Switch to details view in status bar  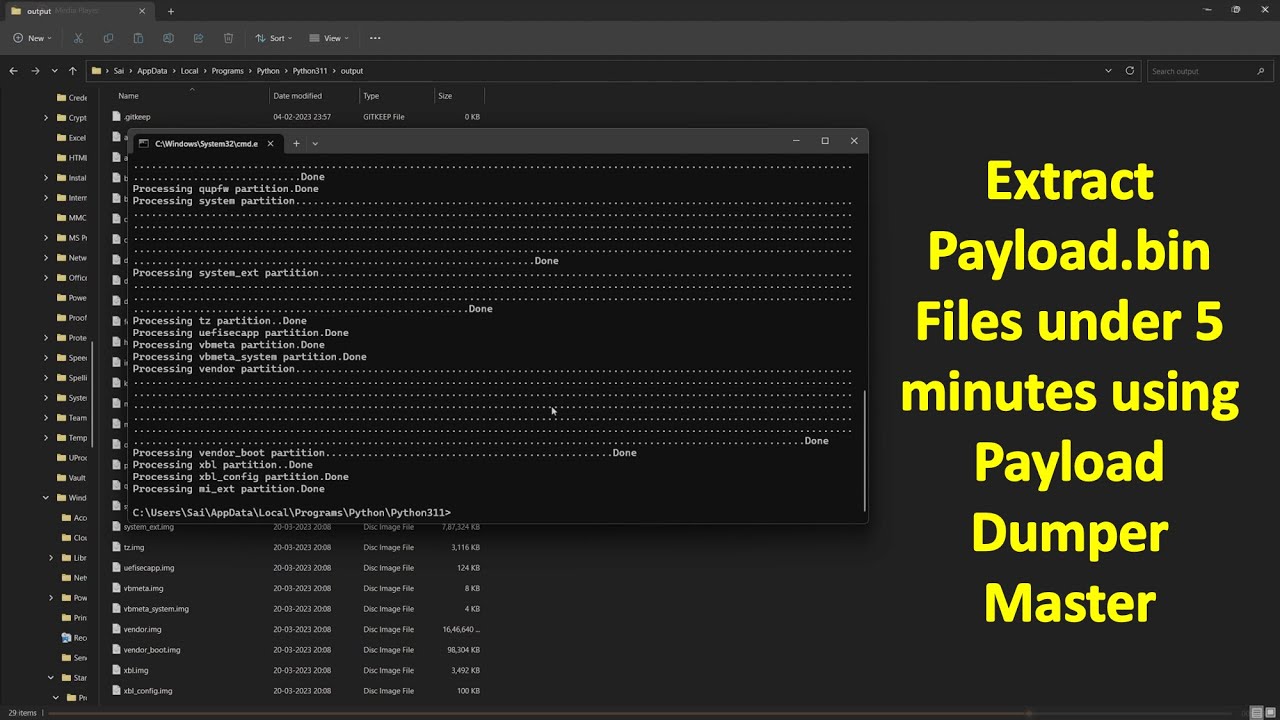1256,712
